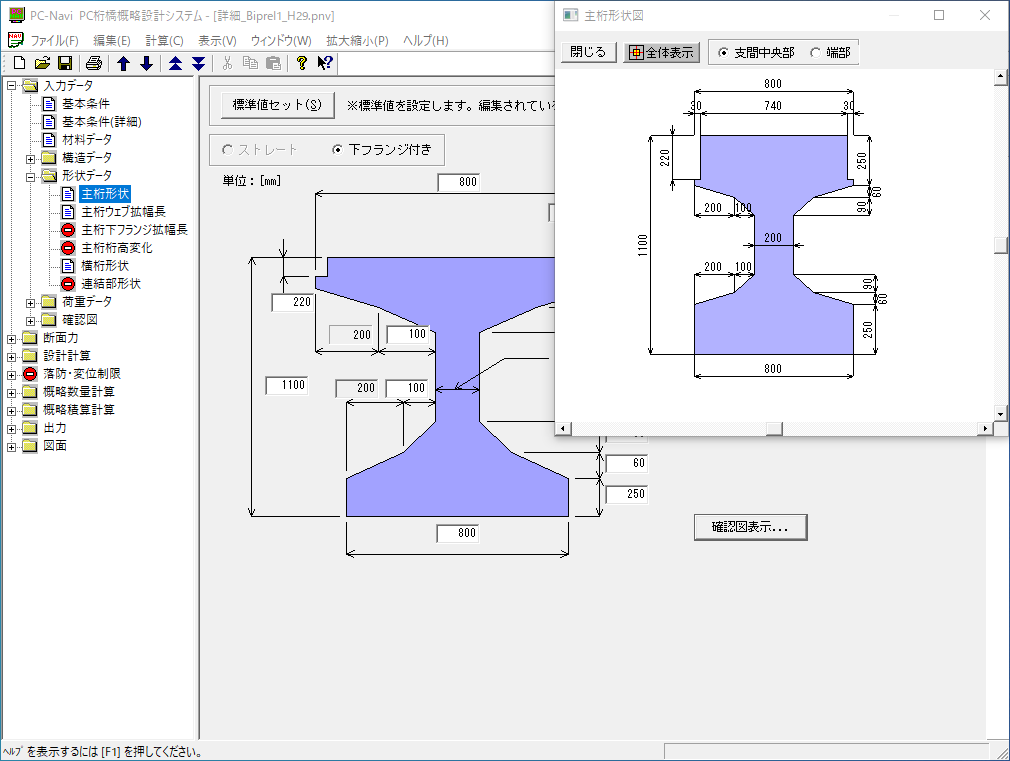The height and width of the screenshot is (761, 1010).
Task: Click the 1100 girder height input field
Action: [x=286, y=385]
